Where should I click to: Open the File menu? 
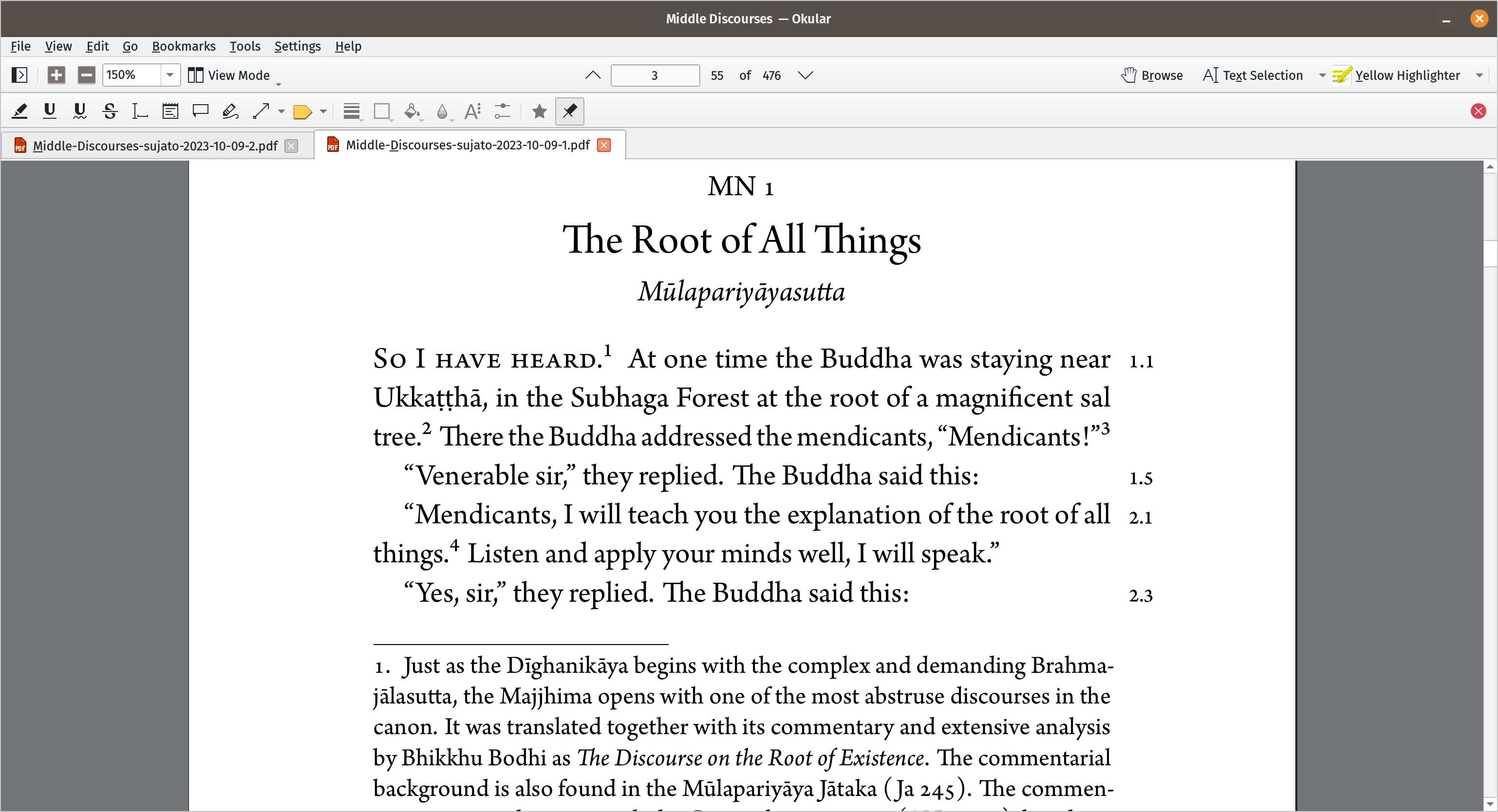(x=20, y=46)
